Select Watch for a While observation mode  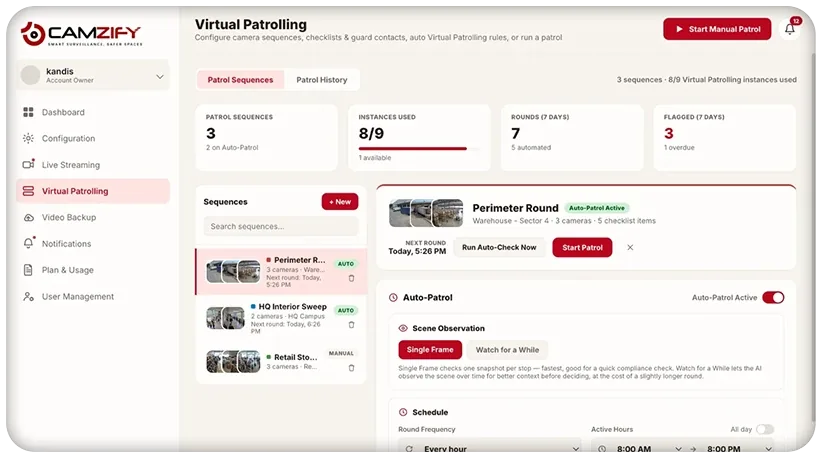pos(507,349)
